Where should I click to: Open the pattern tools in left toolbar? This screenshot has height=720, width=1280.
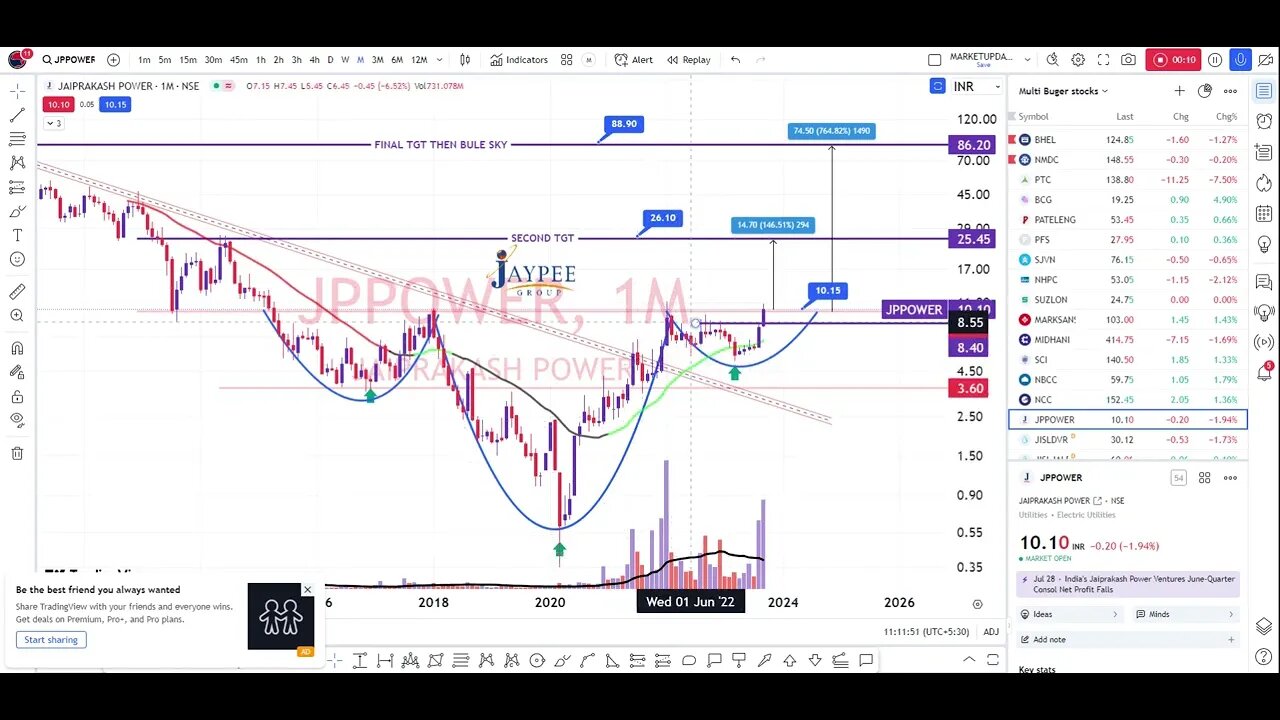[17, 163]
